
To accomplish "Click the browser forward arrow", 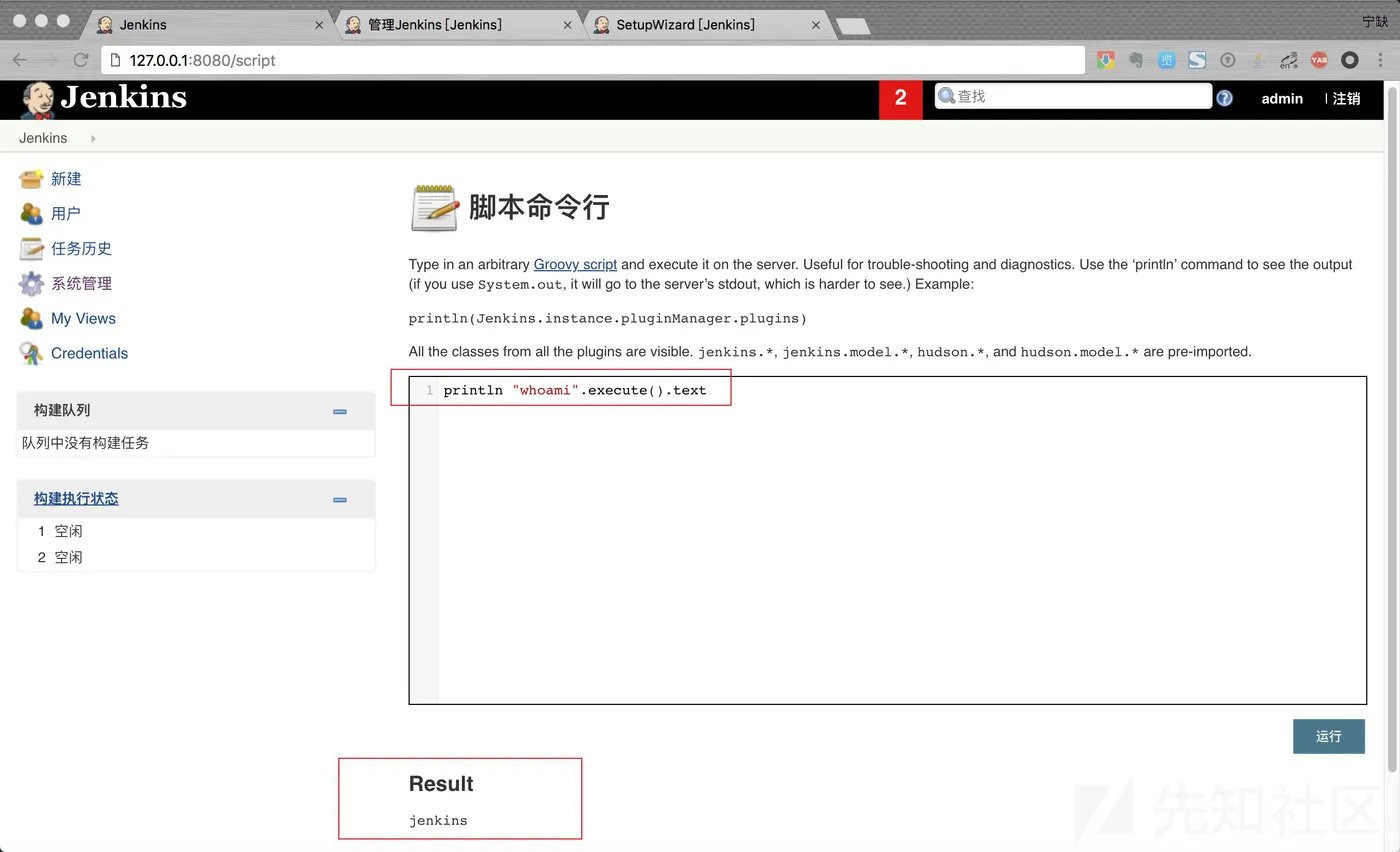I will pyautogui.click(x=51, y=60).
